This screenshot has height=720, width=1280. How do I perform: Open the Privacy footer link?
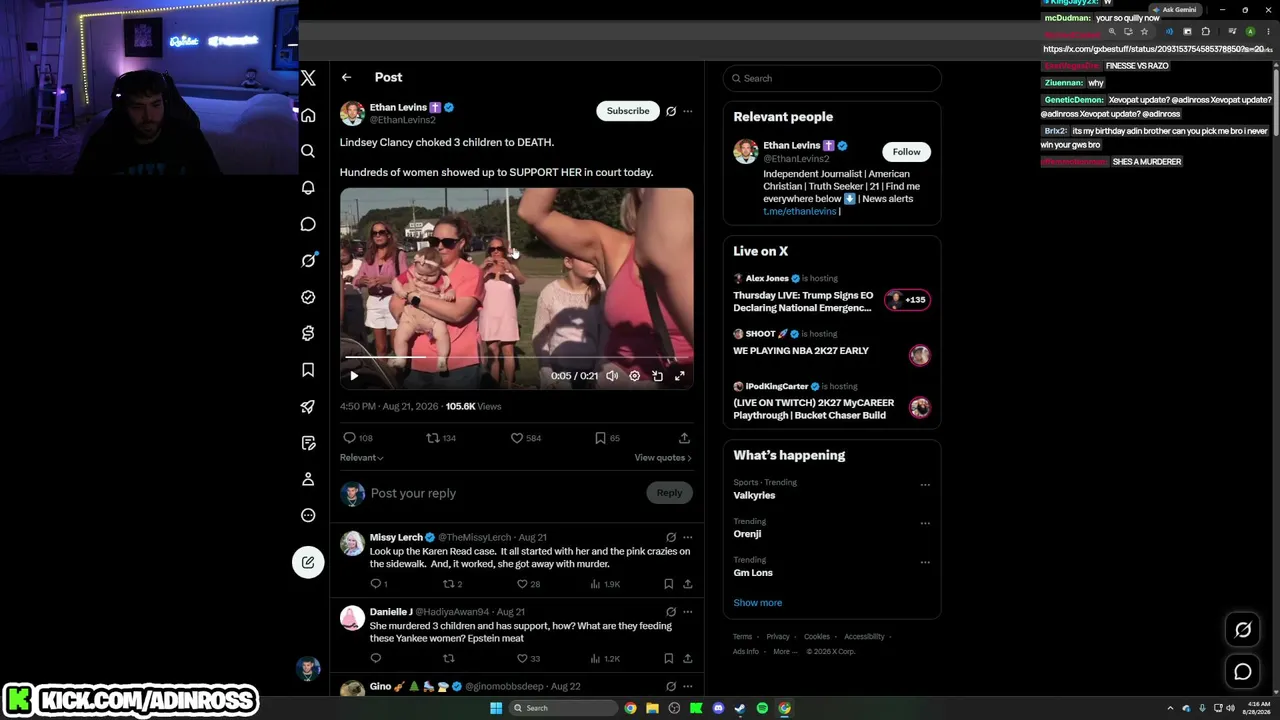click(778, 637)
